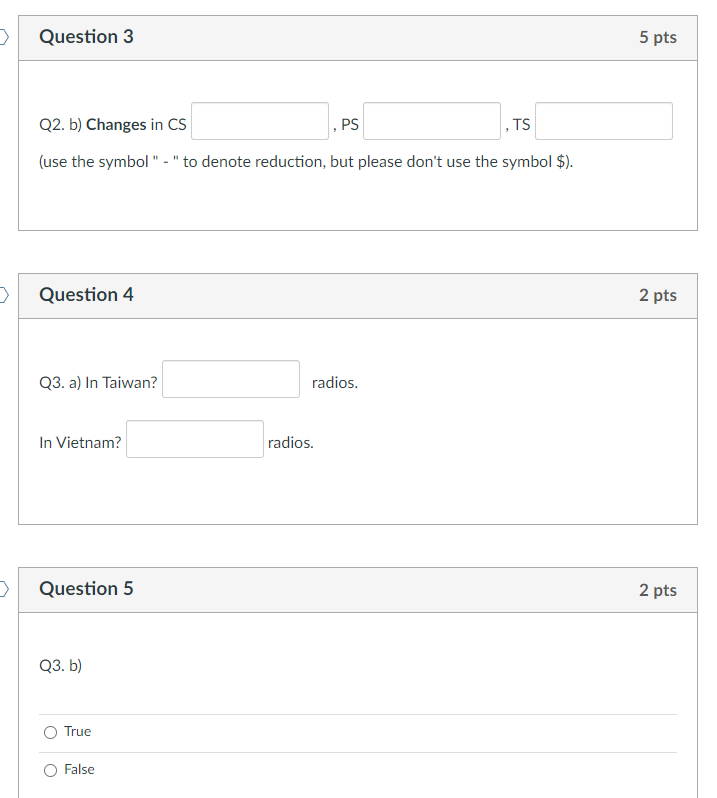The image size is (717, 798).
Task: Click the In Vietnam radios input
Action: click(195, 439)
